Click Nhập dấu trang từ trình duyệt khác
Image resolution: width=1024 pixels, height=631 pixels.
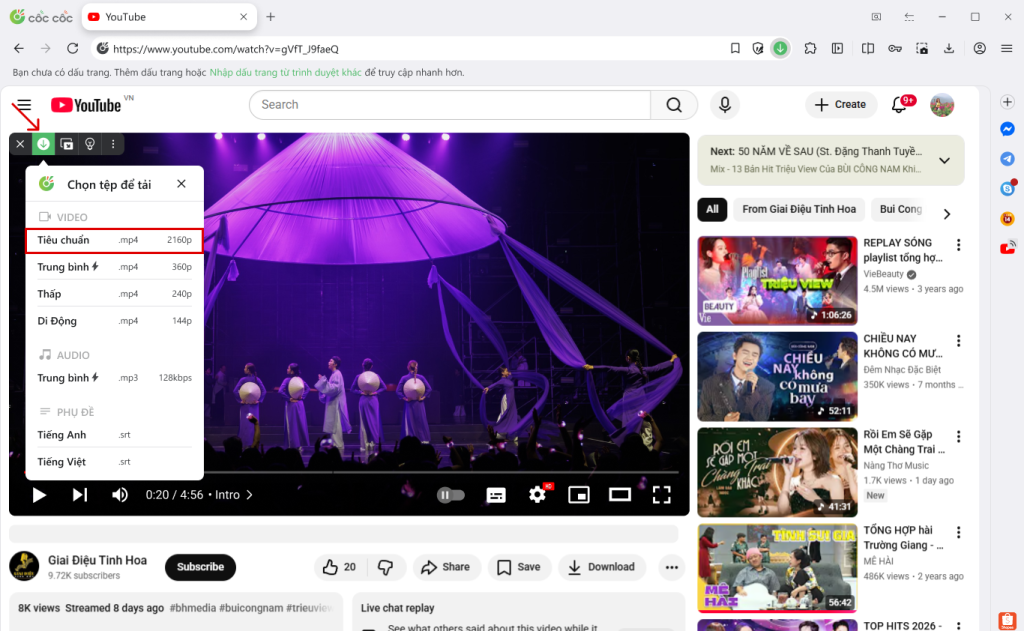[x=285, y=73]
